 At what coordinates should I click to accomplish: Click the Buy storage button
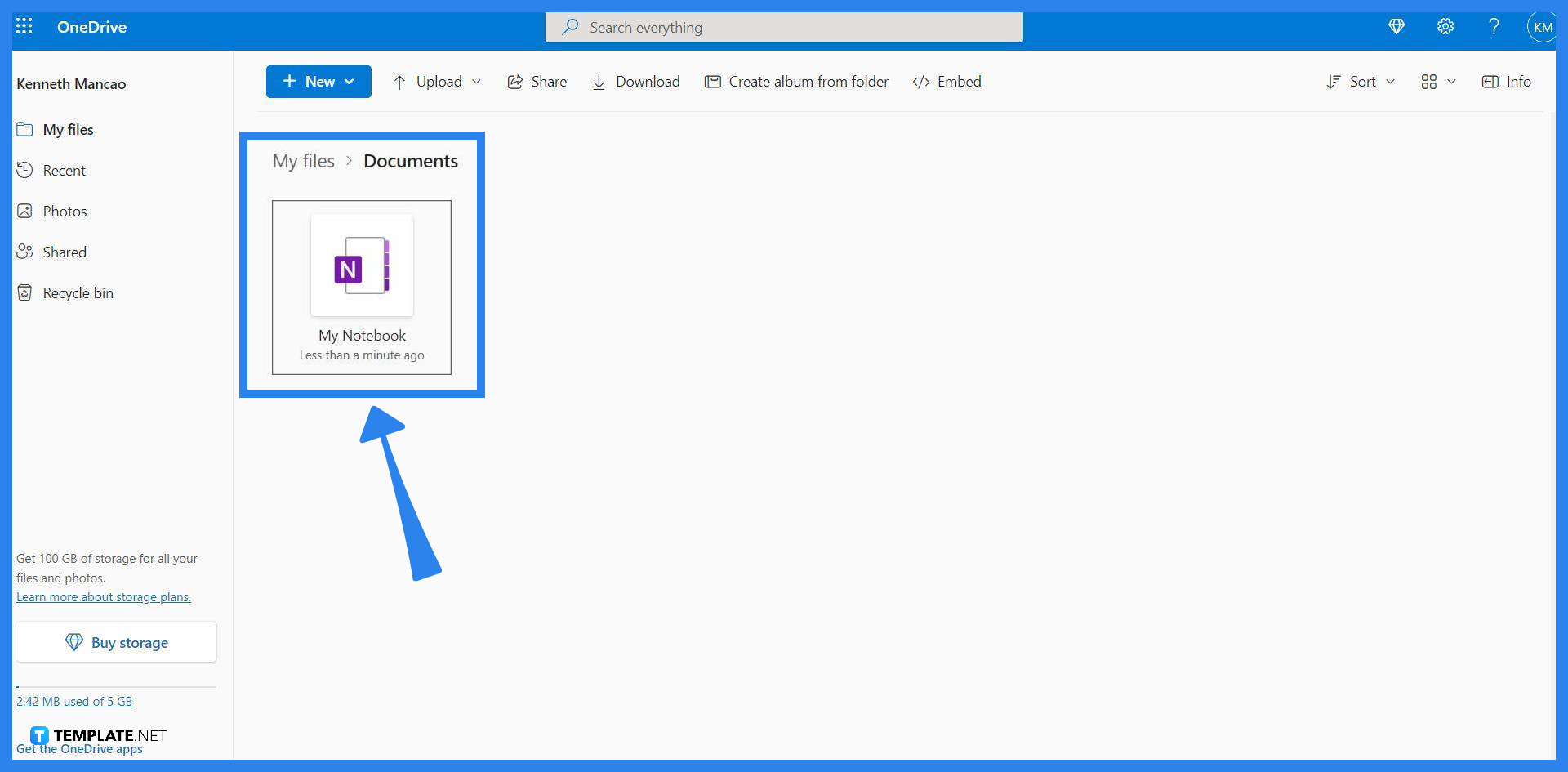116,642
